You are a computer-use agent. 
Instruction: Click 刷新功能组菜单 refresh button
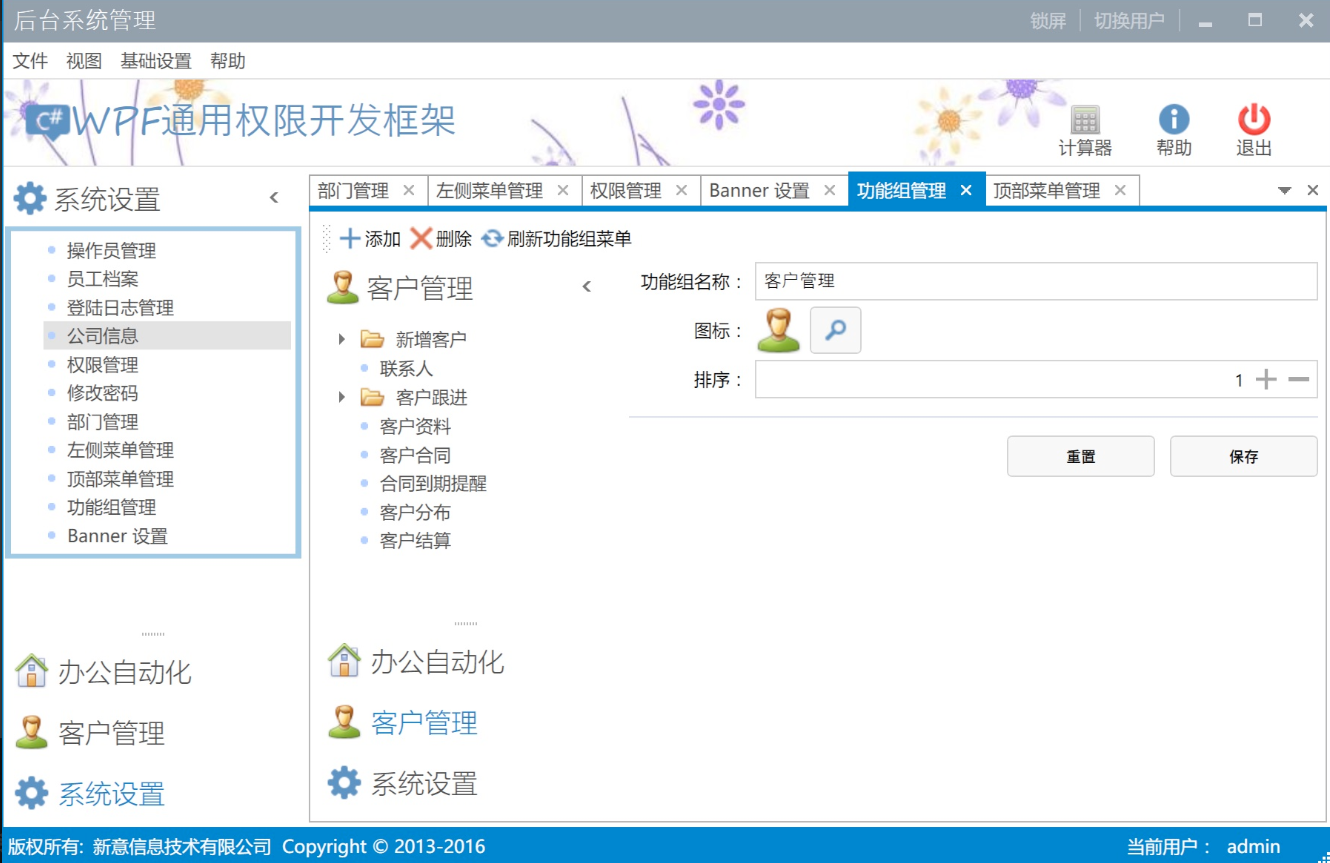click(556, 239)
